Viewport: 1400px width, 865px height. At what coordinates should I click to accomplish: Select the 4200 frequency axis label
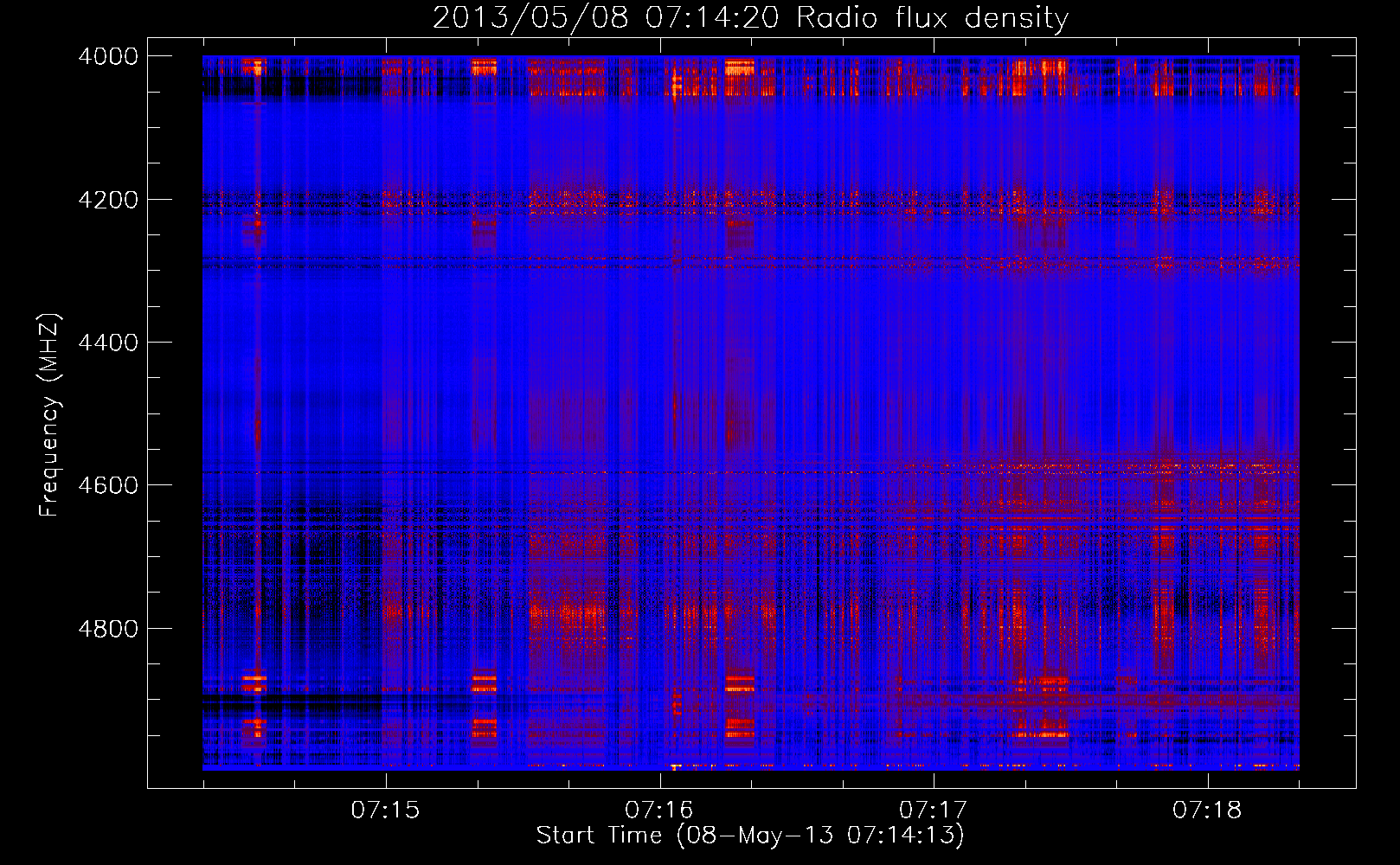point(108,200)
